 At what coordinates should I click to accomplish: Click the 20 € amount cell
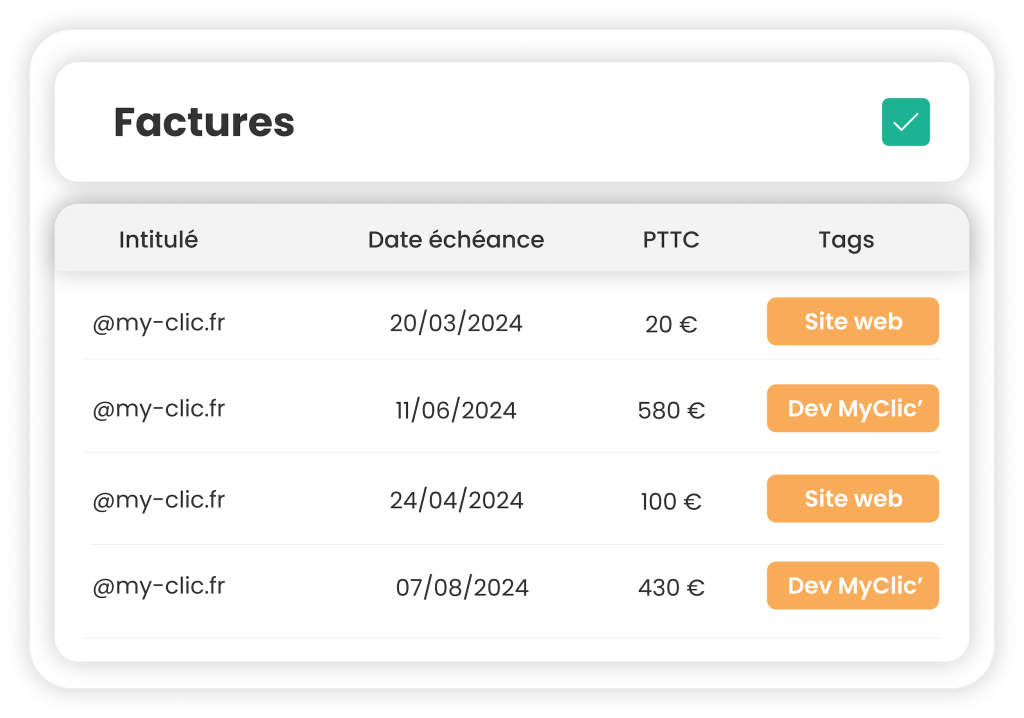click(671, 322)
